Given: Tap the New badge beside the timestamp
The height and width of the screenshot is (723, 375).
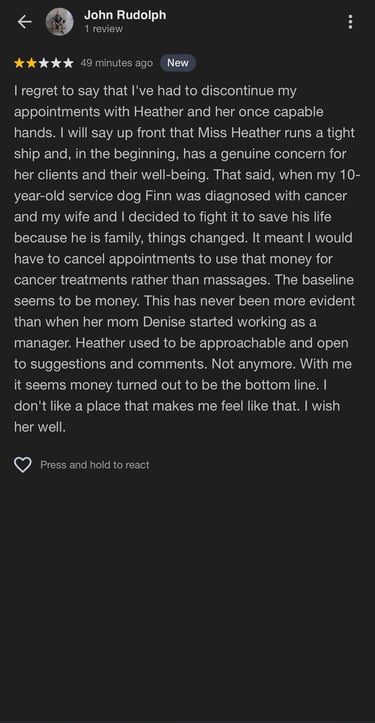Looking at the screenshot, I should point(178,63).
